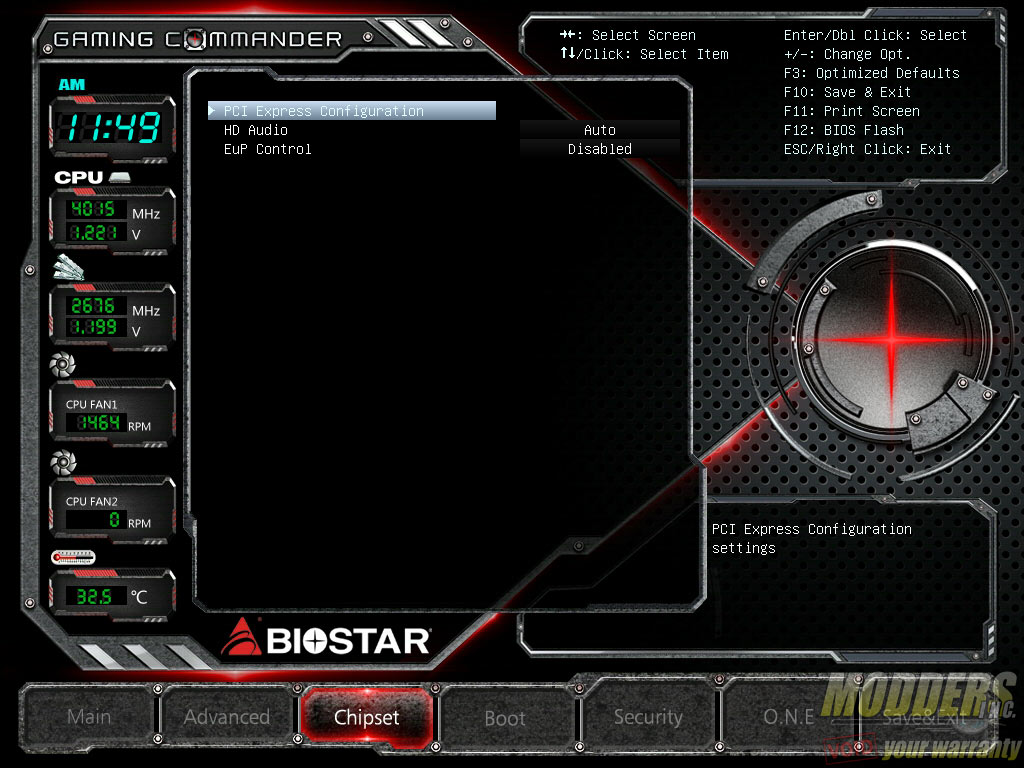Click the CPU FAN2 fan icon

click(x=63, y=462)
